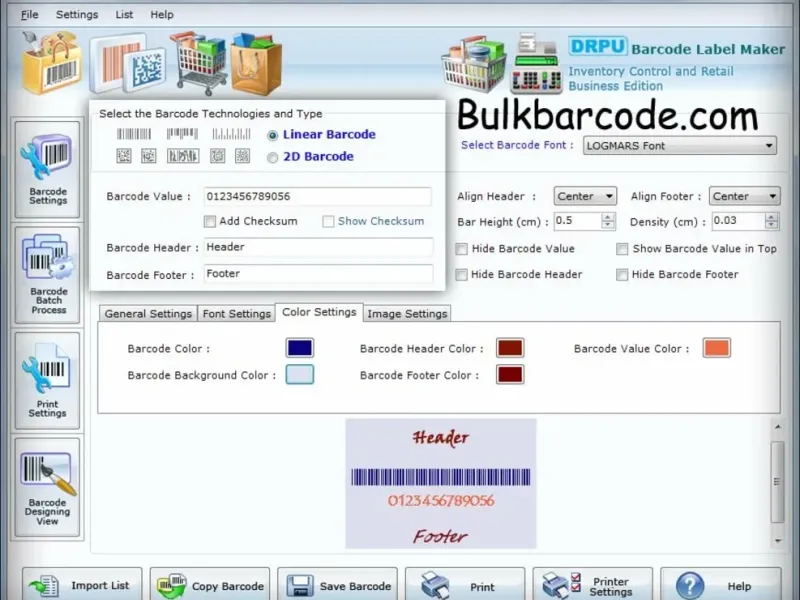Check Hide Barcode Header
The width and height of the screenshot is (800, 600).
461,275
